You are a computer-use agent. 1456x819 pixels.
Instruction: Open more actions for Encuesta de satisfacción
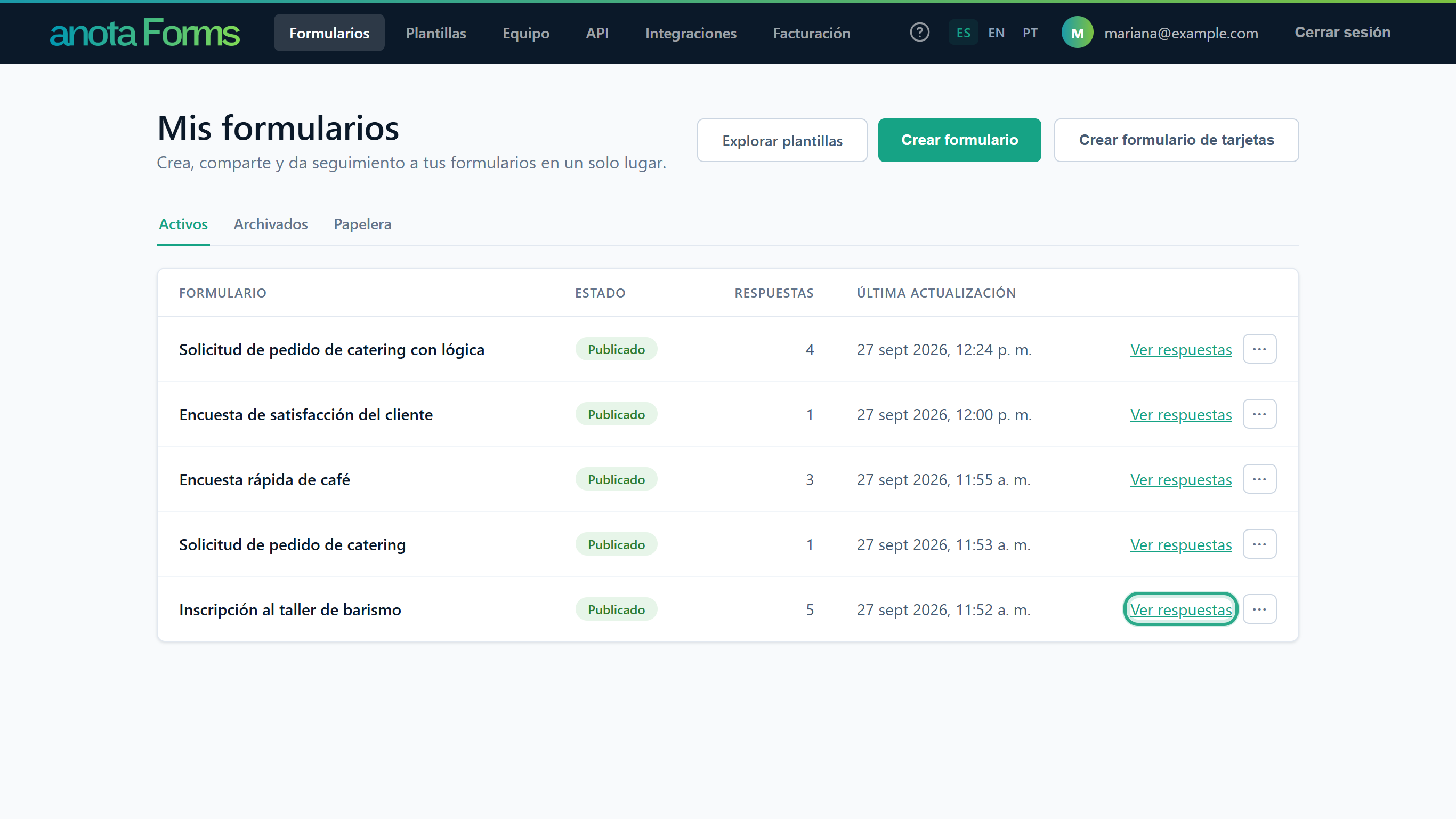1259,414
